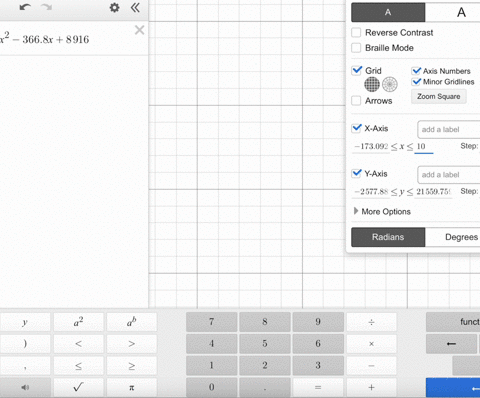Switch to Degrees angle mode

coord(453,237)
